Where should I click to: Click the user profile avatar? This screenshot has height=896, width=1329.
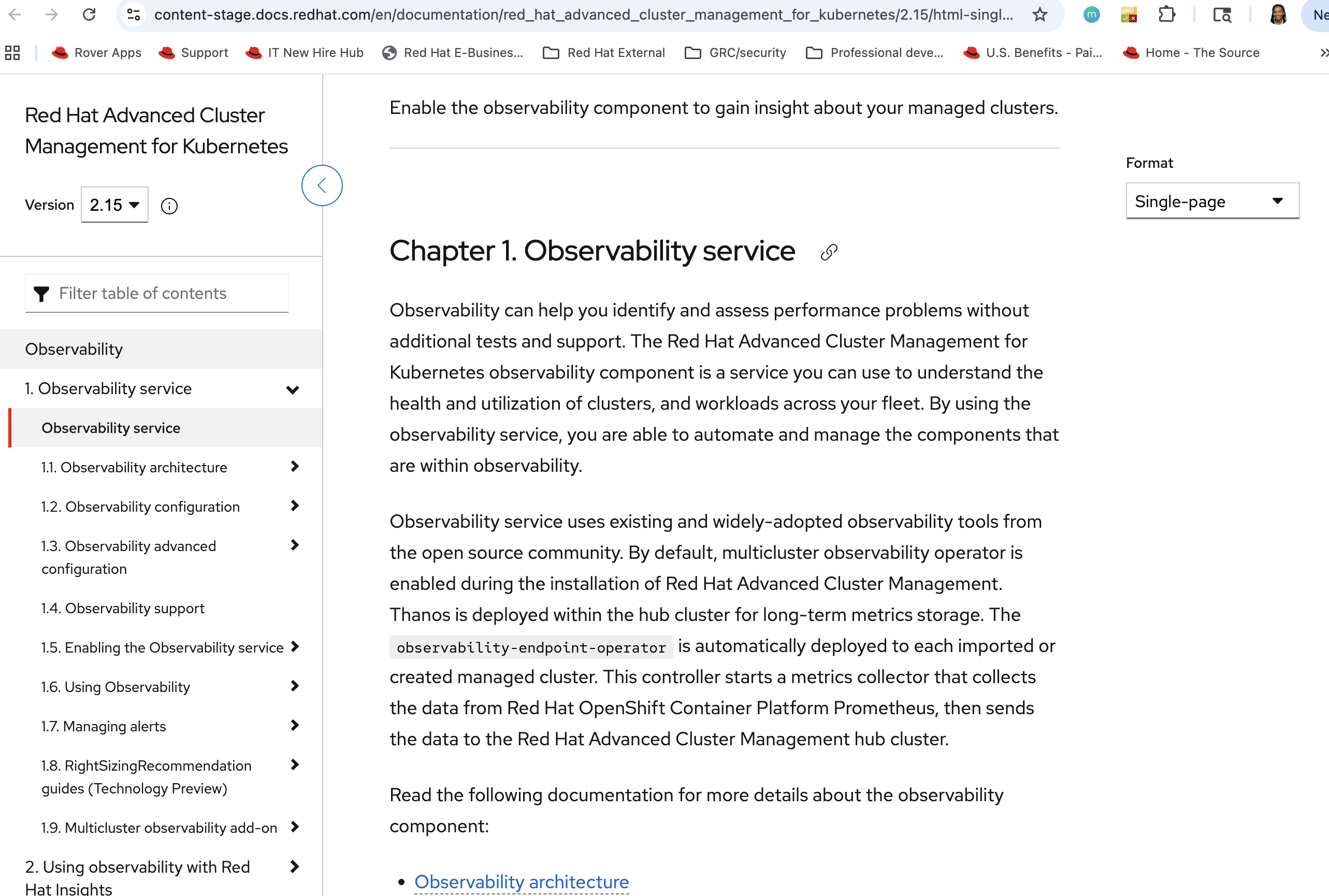1278,15
